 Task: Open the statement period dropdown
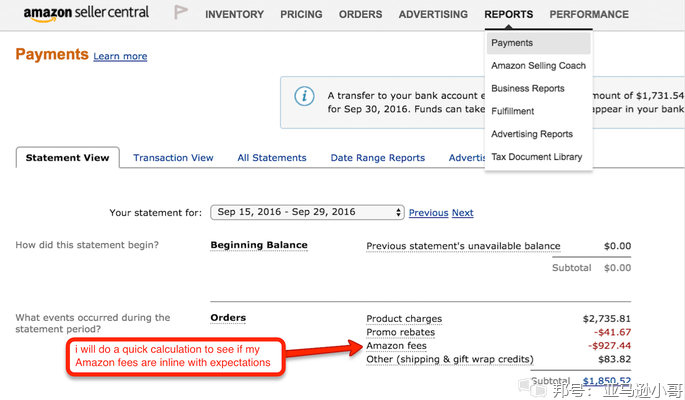[307, 212]
